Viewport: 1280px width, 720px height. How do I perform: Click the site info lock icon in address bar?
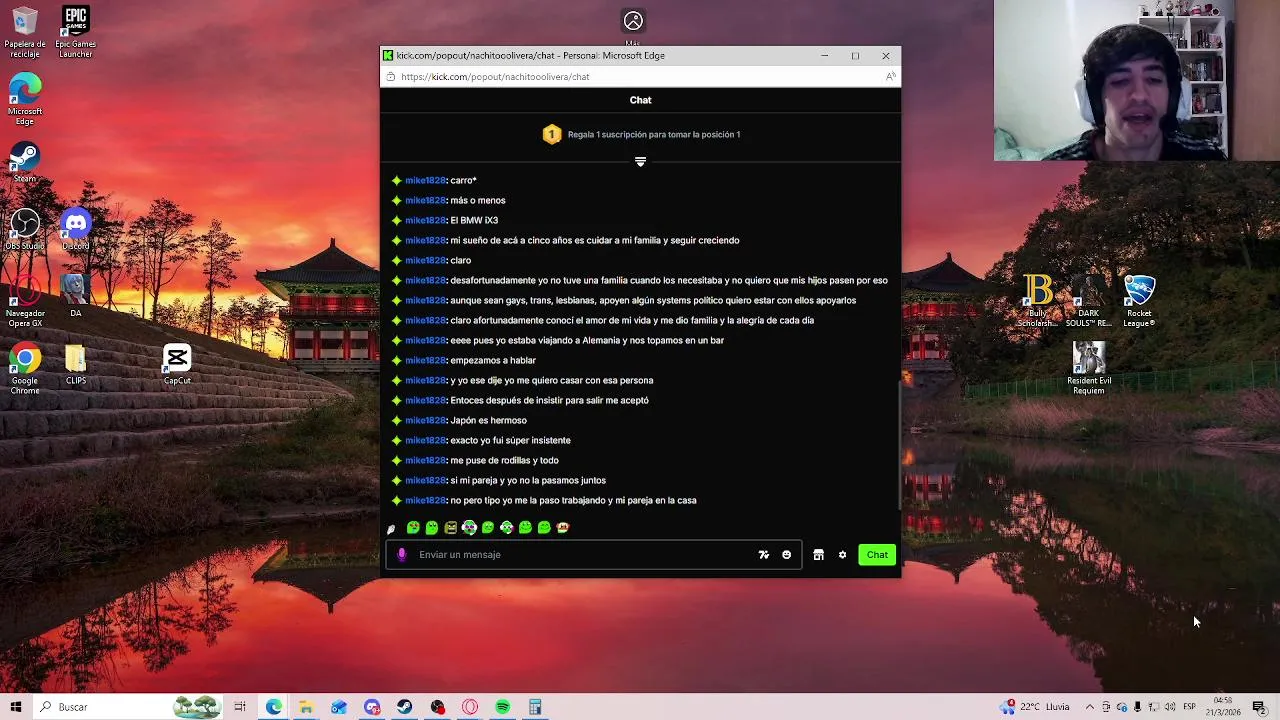pyautogui.click(x=391, y=76)
